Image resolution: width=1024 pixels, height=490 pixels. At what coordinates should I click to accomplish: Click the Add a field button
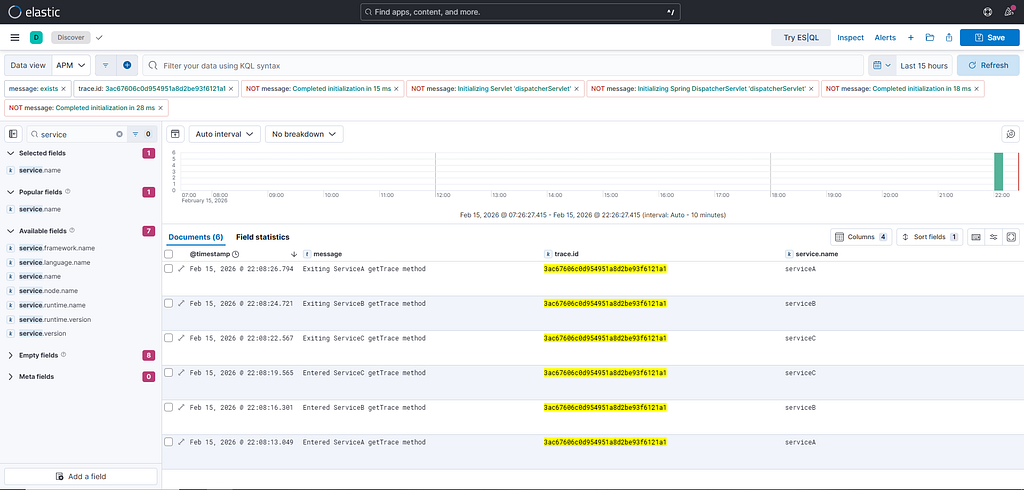click(81, 476)
